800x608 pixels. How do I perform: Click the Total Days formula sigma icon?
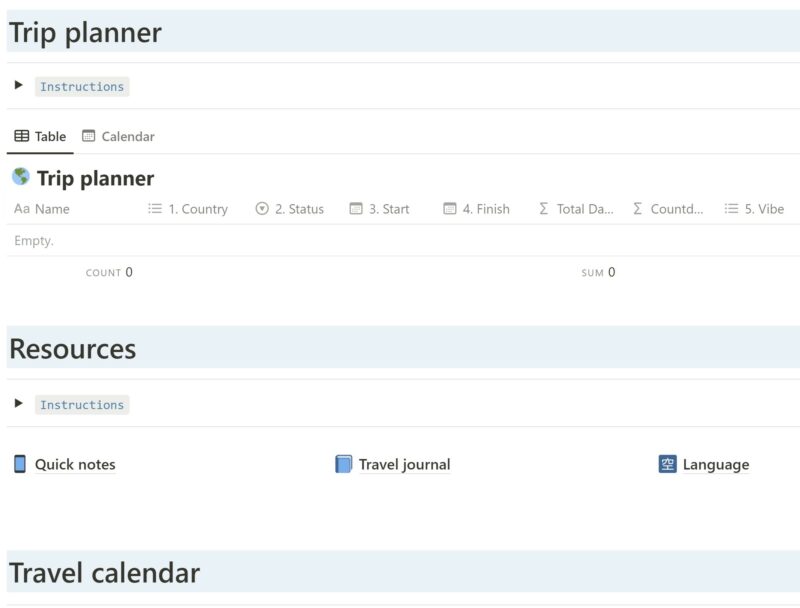click(x=544, y=209)
